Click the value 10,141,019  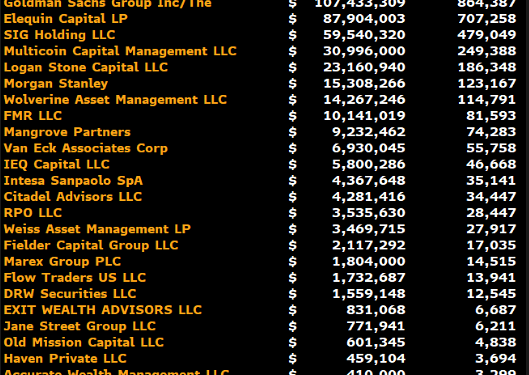364,116
